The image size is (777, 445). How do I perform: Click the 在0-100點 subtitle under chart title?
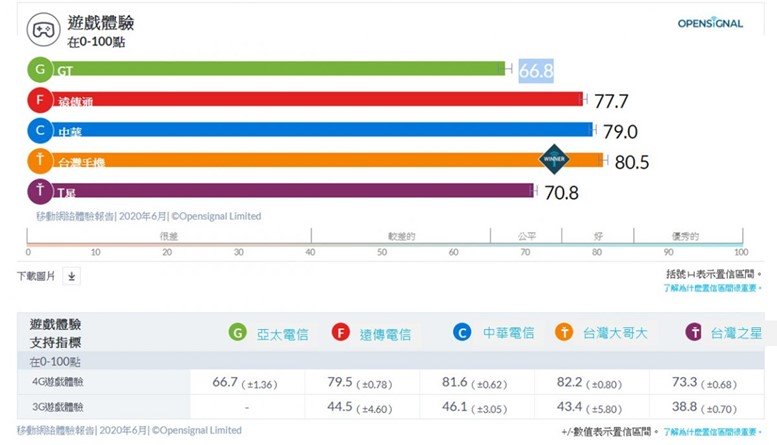coord(96,42)
